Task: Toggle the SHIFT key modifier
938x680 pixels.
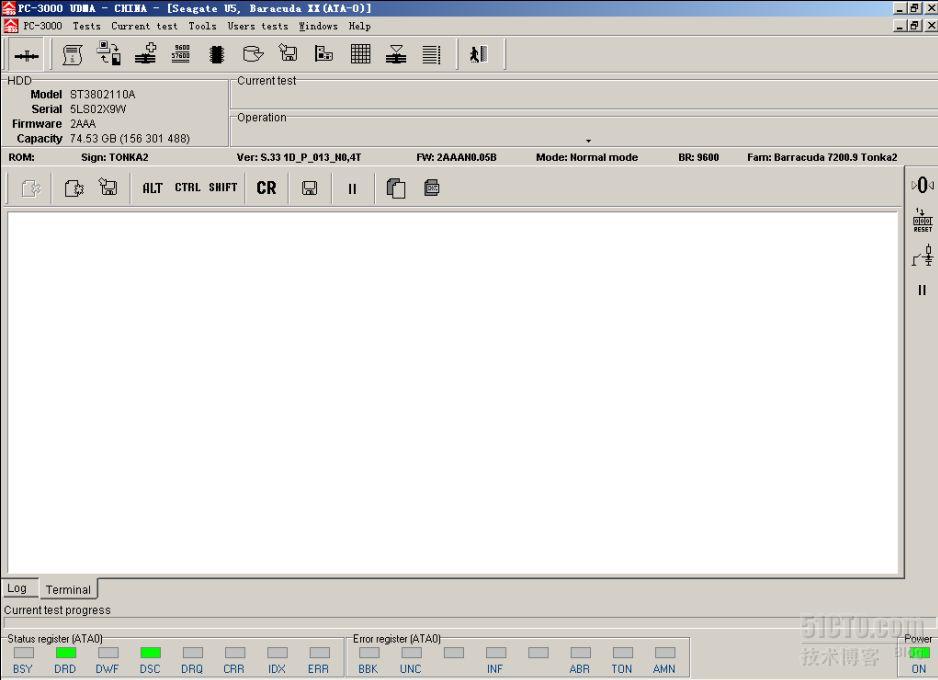Action: pyautogui.click(x=223, y=188)
